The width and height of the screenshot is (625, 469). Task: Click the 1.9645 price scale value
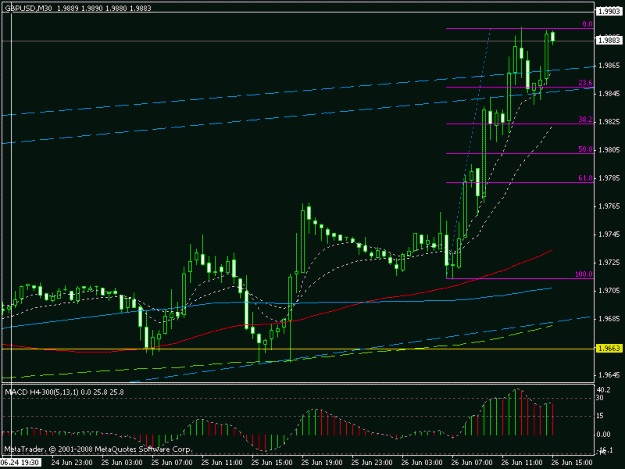pos(609,375)
